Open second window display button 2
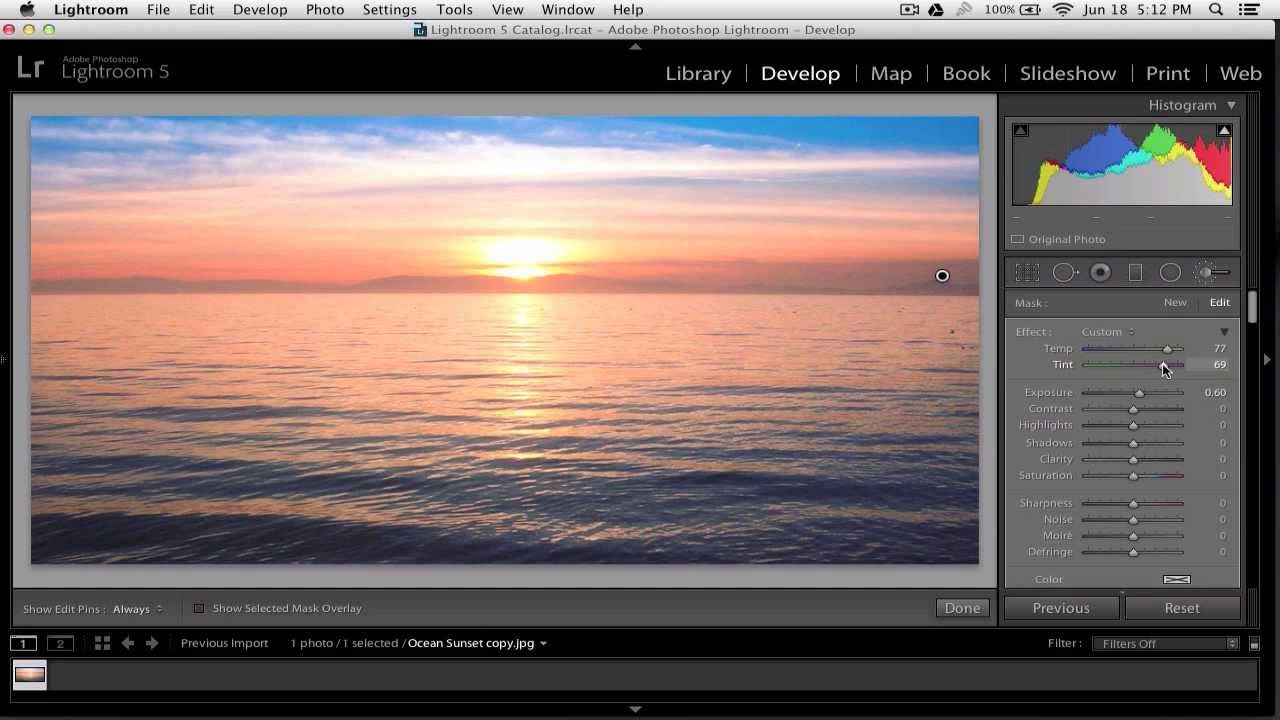Image resolution: width=1280 pixels, height=720 pixels. tap(60, 643)
